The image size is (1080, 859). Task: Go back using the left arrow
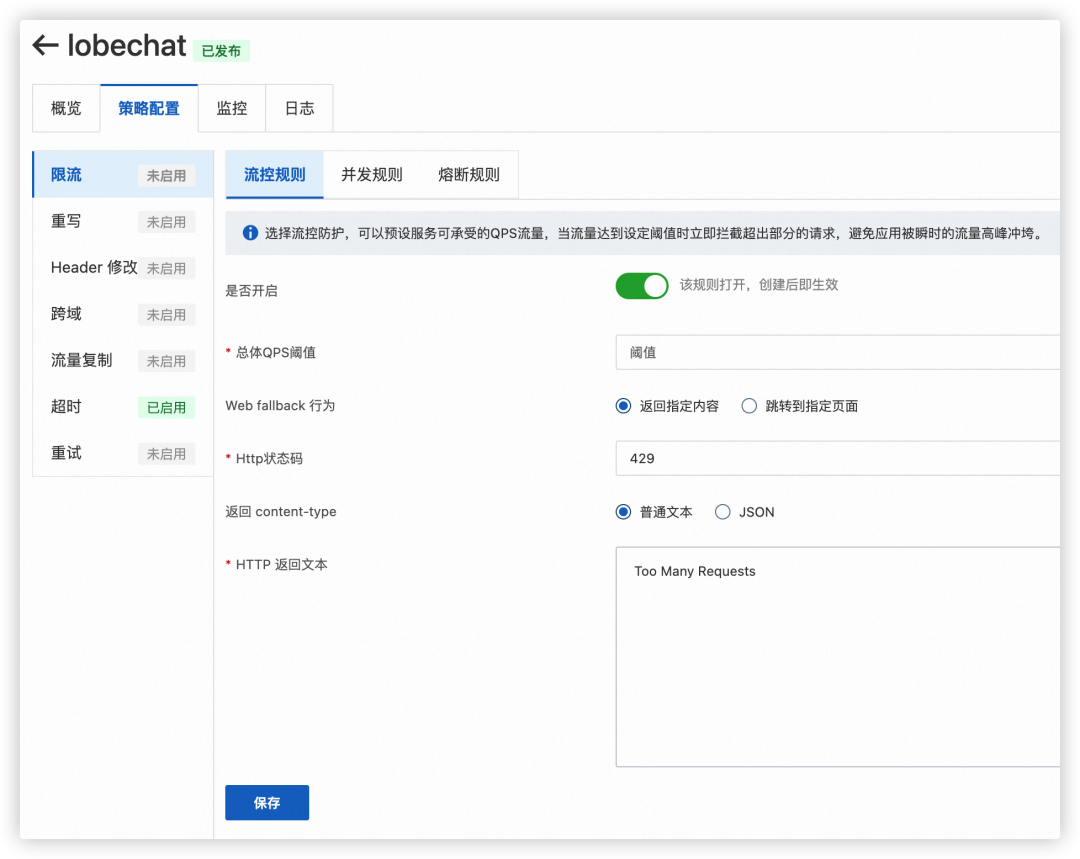pyautogui.click(x=45, y=45)
